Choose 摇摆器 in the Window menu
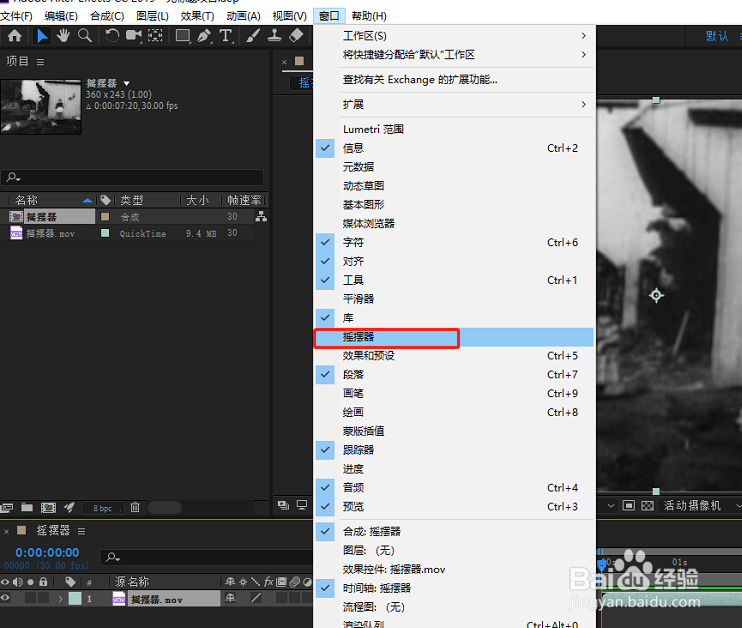Image resolution: width=742 pixels, height=628 pixels. 454,337
